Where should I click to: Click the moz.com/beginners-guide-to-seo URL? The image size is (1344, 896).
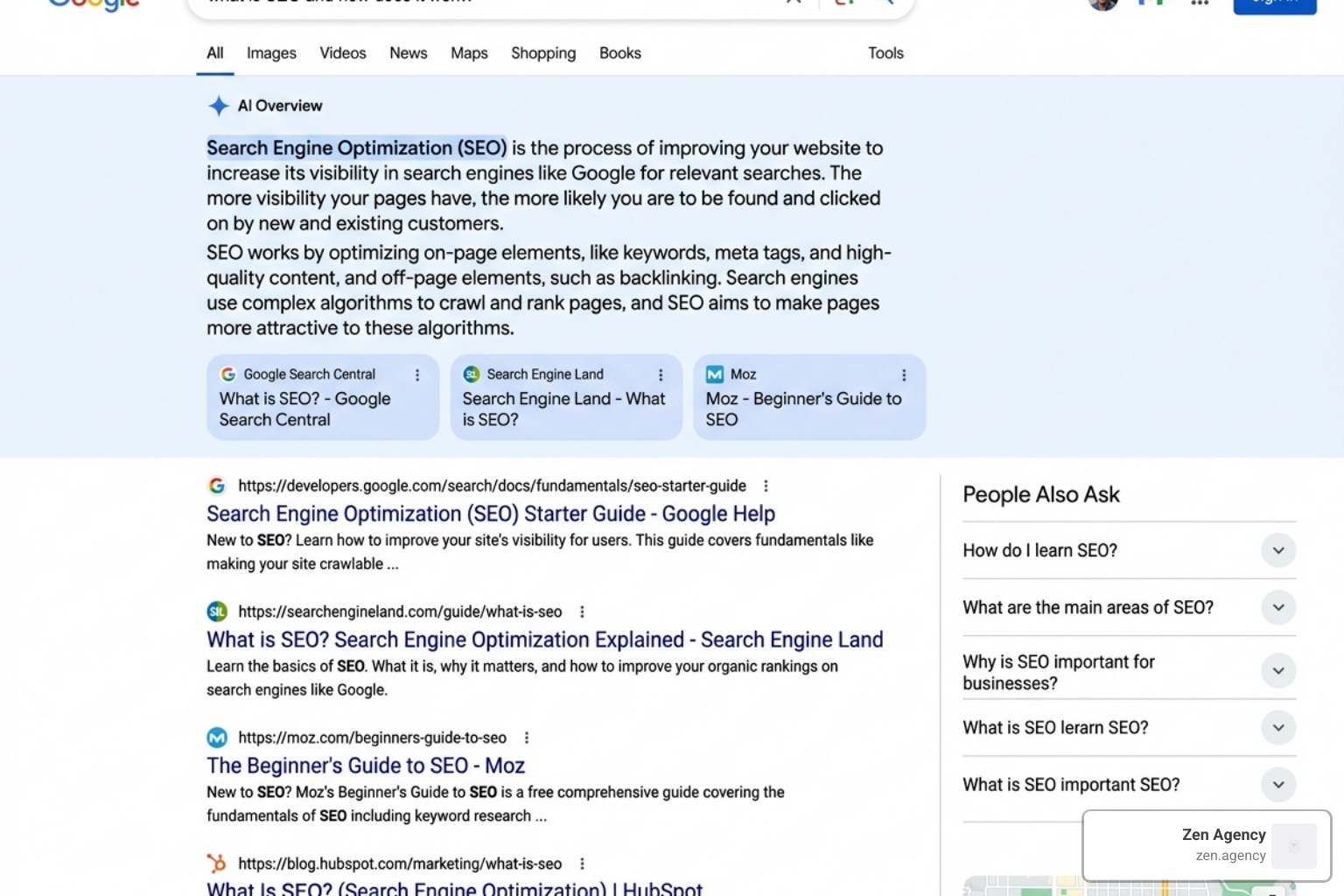pos(372,738)
